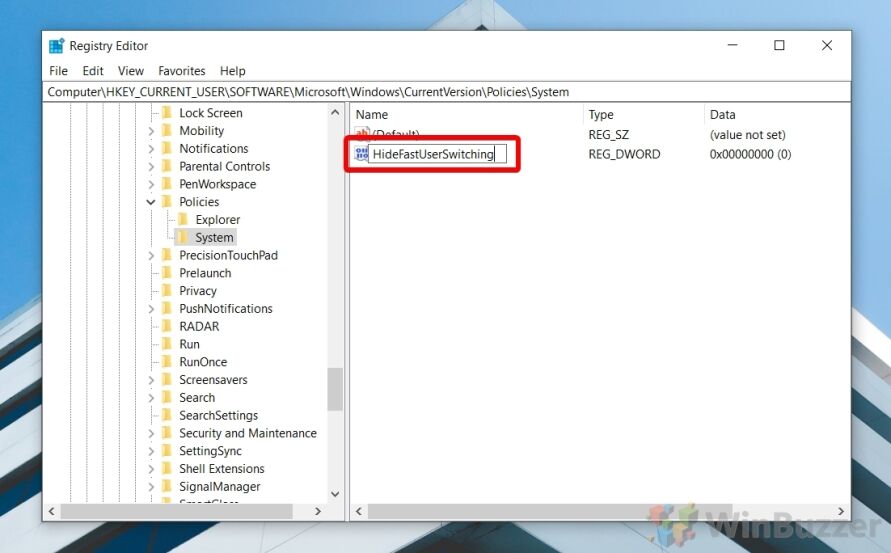The width and height of the screenshot is (891, 553).
Task: Click the HideFastUserSwitching name edit box
Action: 437,154
